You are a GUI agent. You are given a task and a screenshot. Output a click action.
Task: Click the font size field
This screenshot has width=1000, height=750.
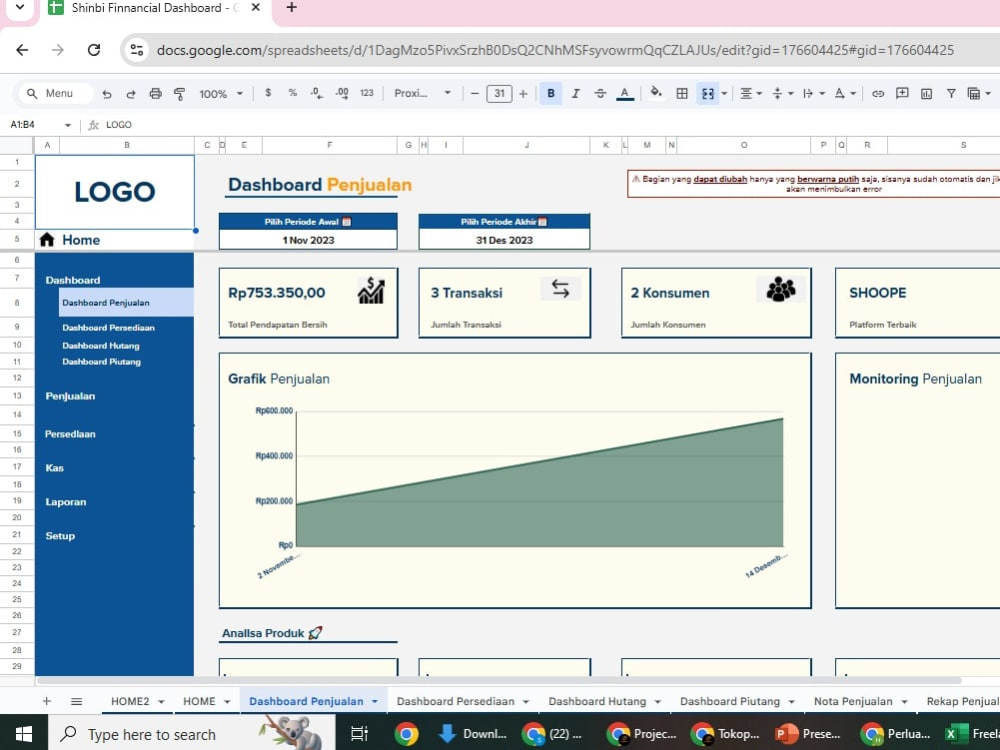pos(499,94)
